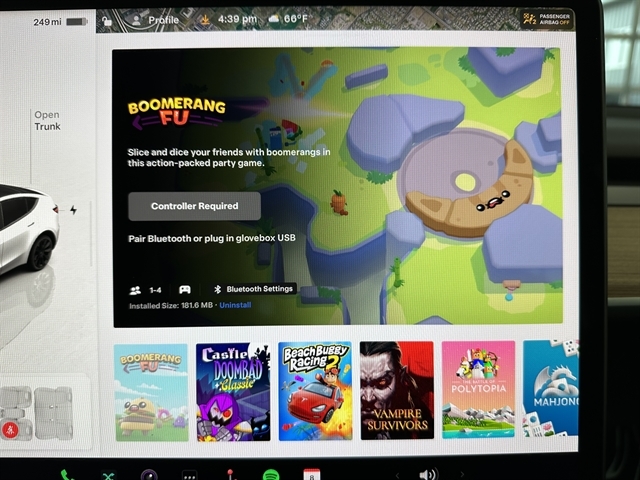
Task: Open the Camera app in bottom bar
Action: [x=149, y=475]
